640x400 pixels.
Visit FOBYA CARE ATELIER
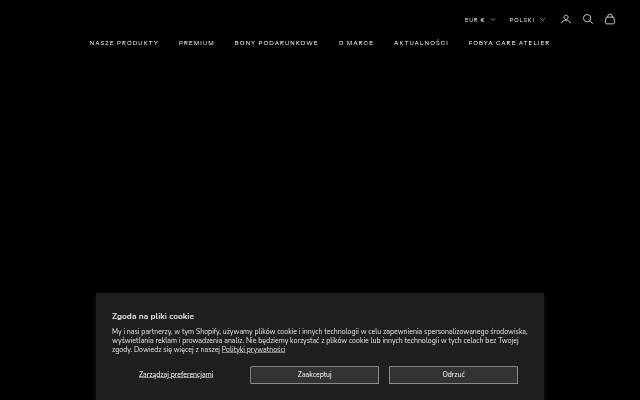click(x=509, y=43)
